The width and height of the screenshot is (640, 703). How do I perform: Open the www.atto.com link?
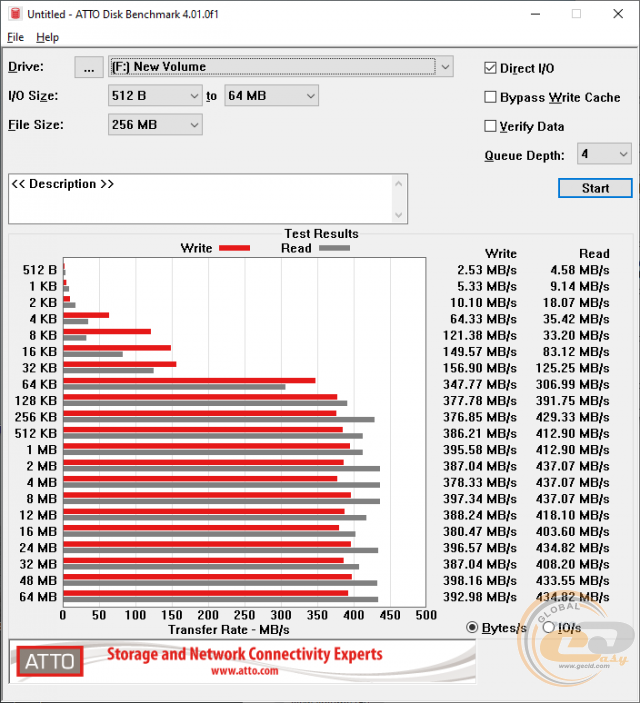(x=244, y=671)
